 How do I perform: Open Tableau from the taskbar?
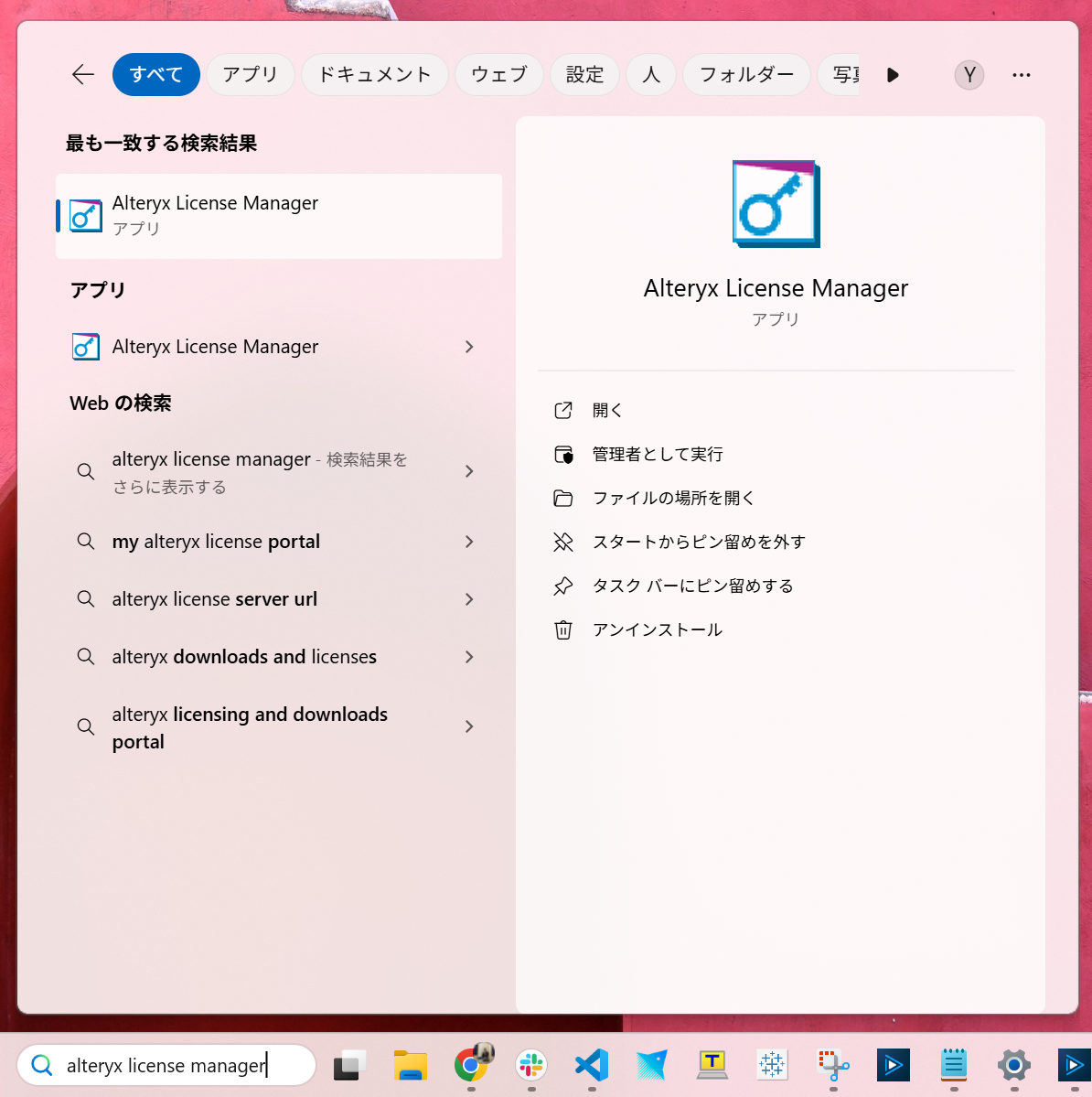[x=772, y=1065]
